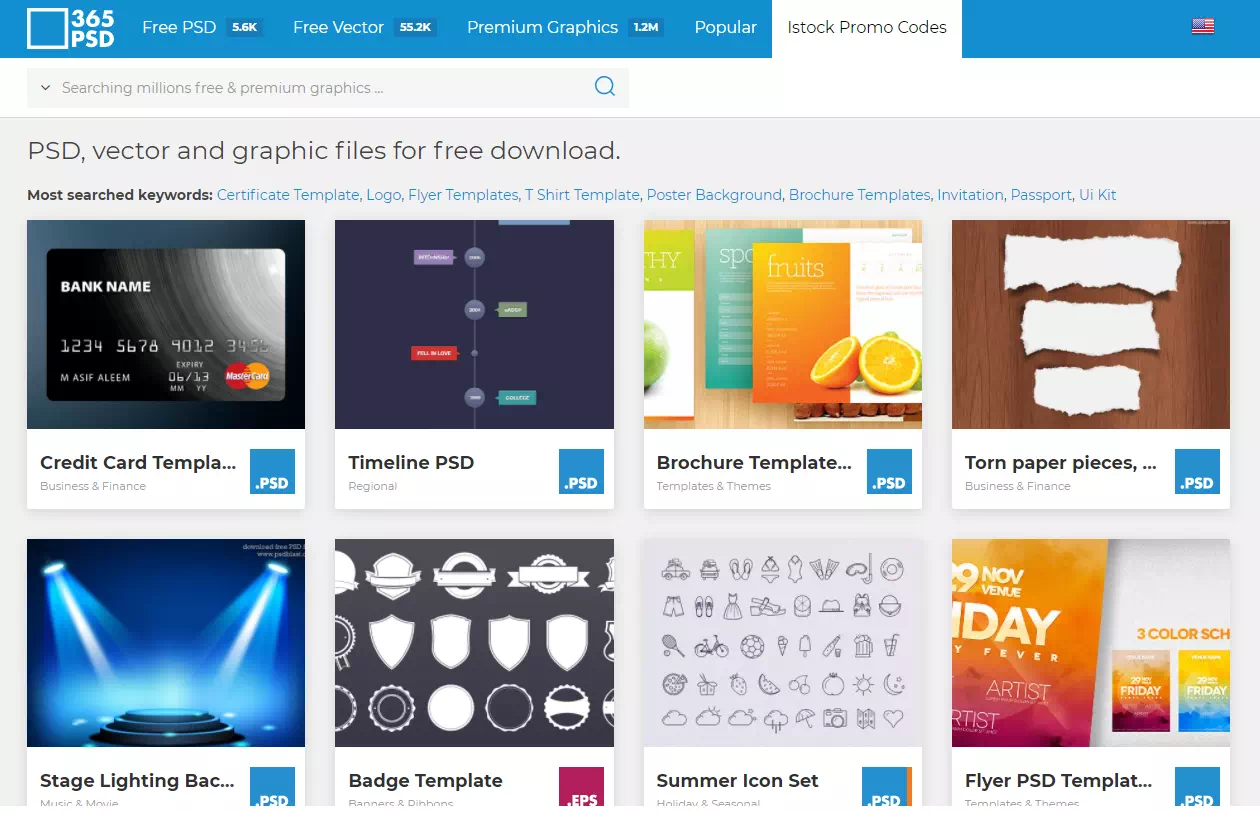Click the .PSD badge on Flyer PSD Template
This screenshot has width=1260, height=813.
click(1197, 787)
